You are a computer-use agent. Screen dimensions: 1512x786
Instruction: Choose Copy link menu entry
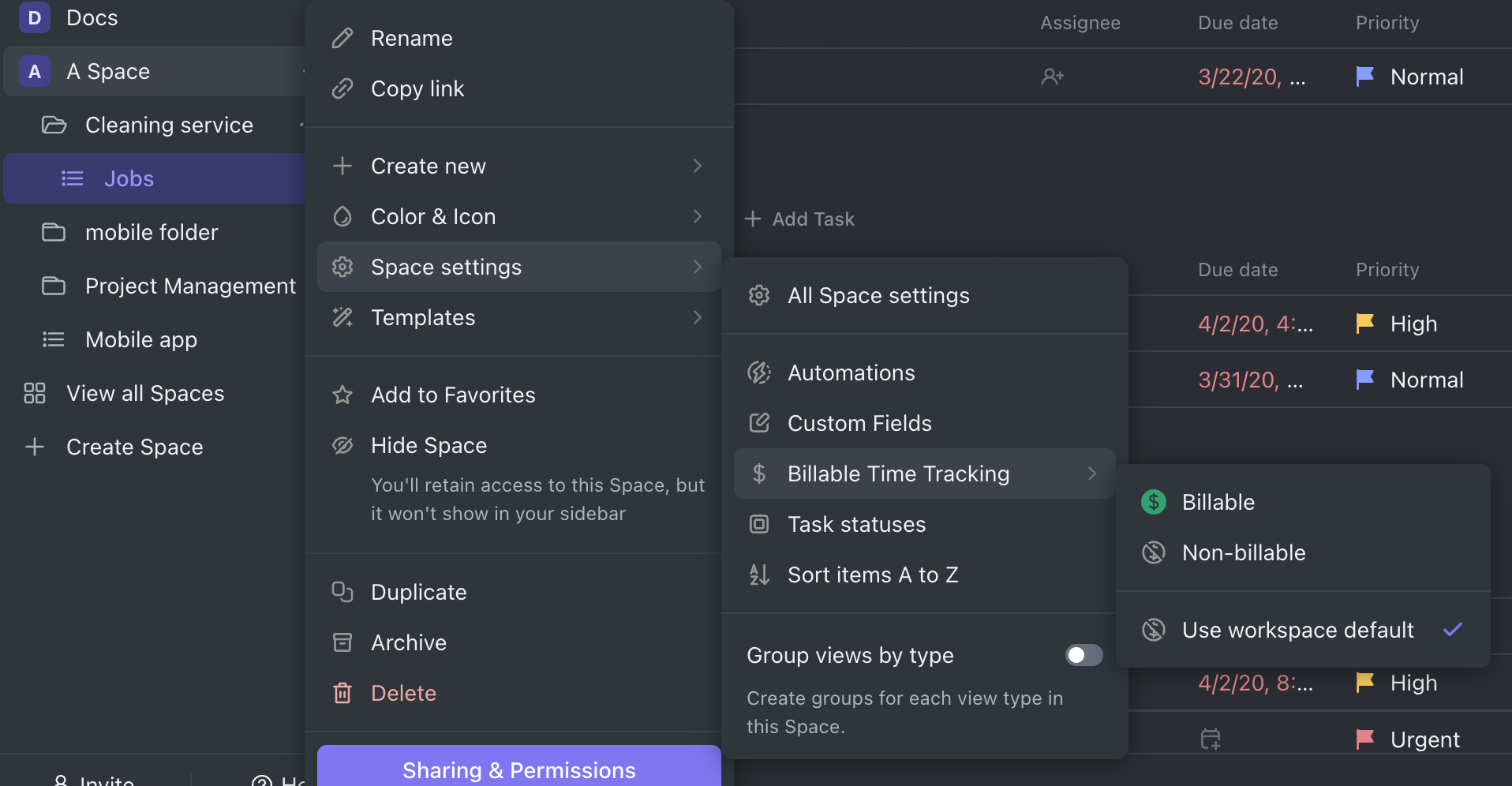519,88
